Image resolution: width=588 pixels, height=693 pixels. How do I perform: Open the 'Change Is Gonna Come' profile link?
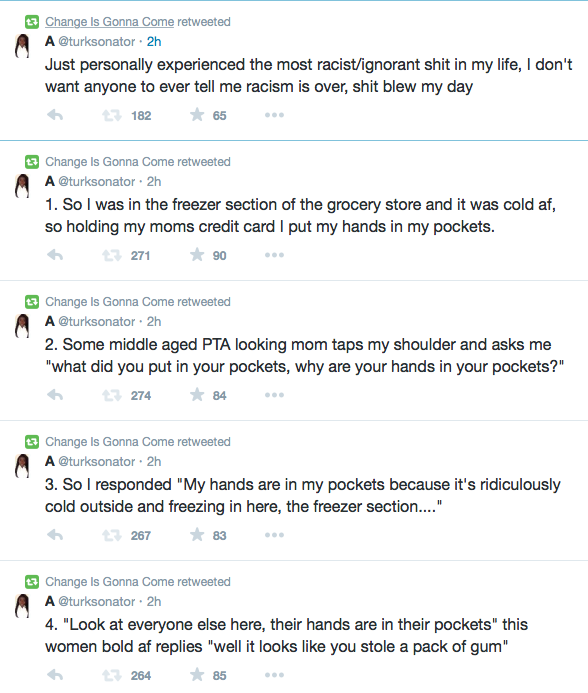[110, 22]
